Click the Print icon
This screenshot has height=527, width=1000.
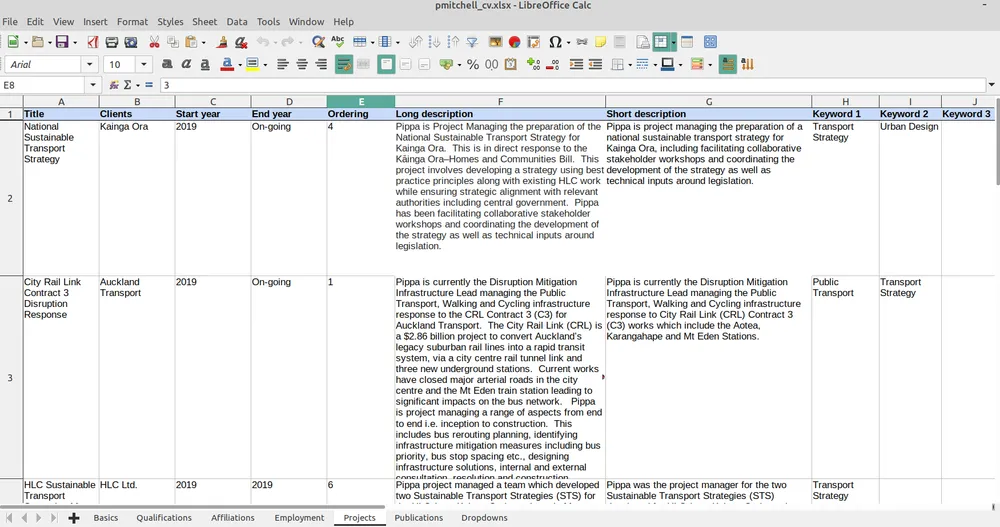coord(112,42)
